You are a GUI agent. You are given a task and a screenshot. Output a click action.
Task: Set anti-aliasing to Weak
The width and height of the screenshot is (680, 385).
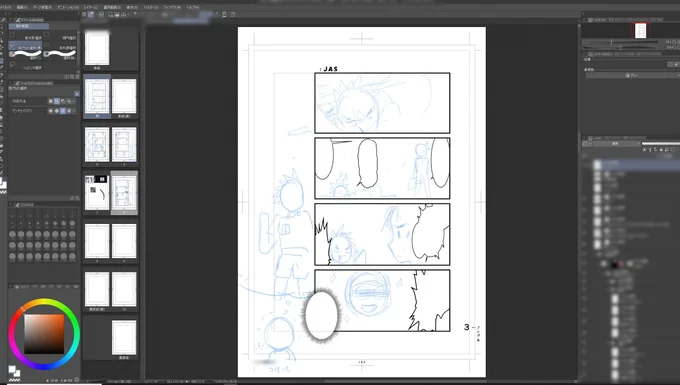pos(57,111)
